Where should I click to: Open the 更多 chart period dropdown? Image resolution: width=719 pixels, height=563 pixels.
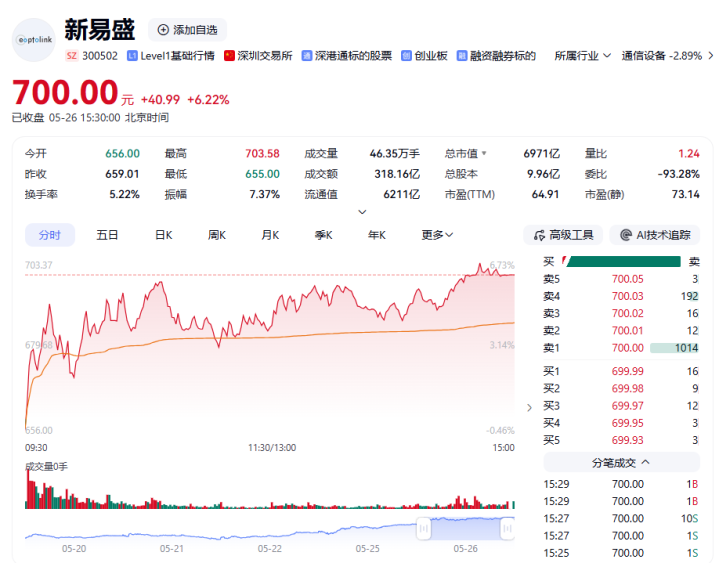[x=437, y=235]
